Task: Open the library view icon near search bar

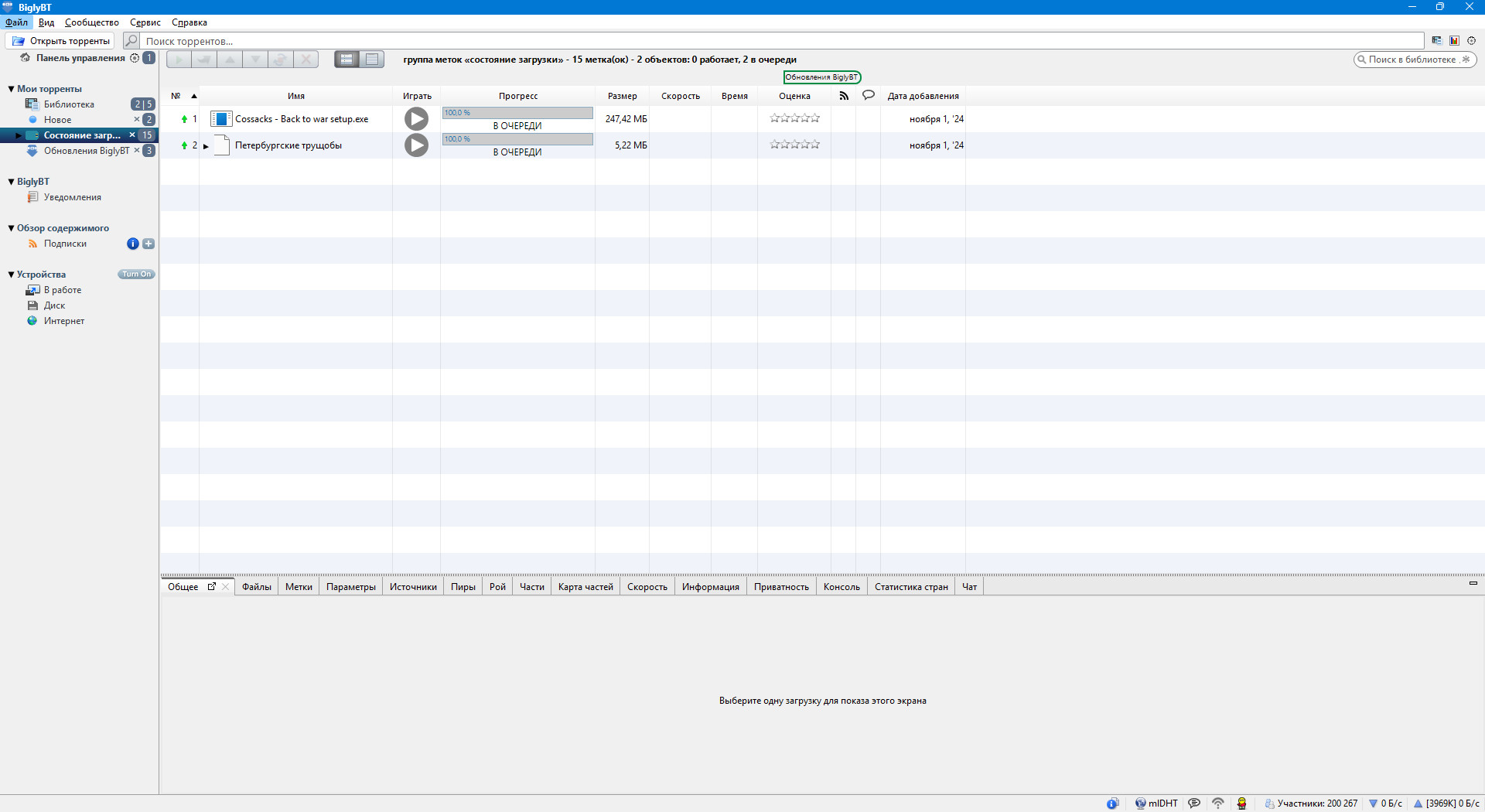Action: pos(1436,41)
